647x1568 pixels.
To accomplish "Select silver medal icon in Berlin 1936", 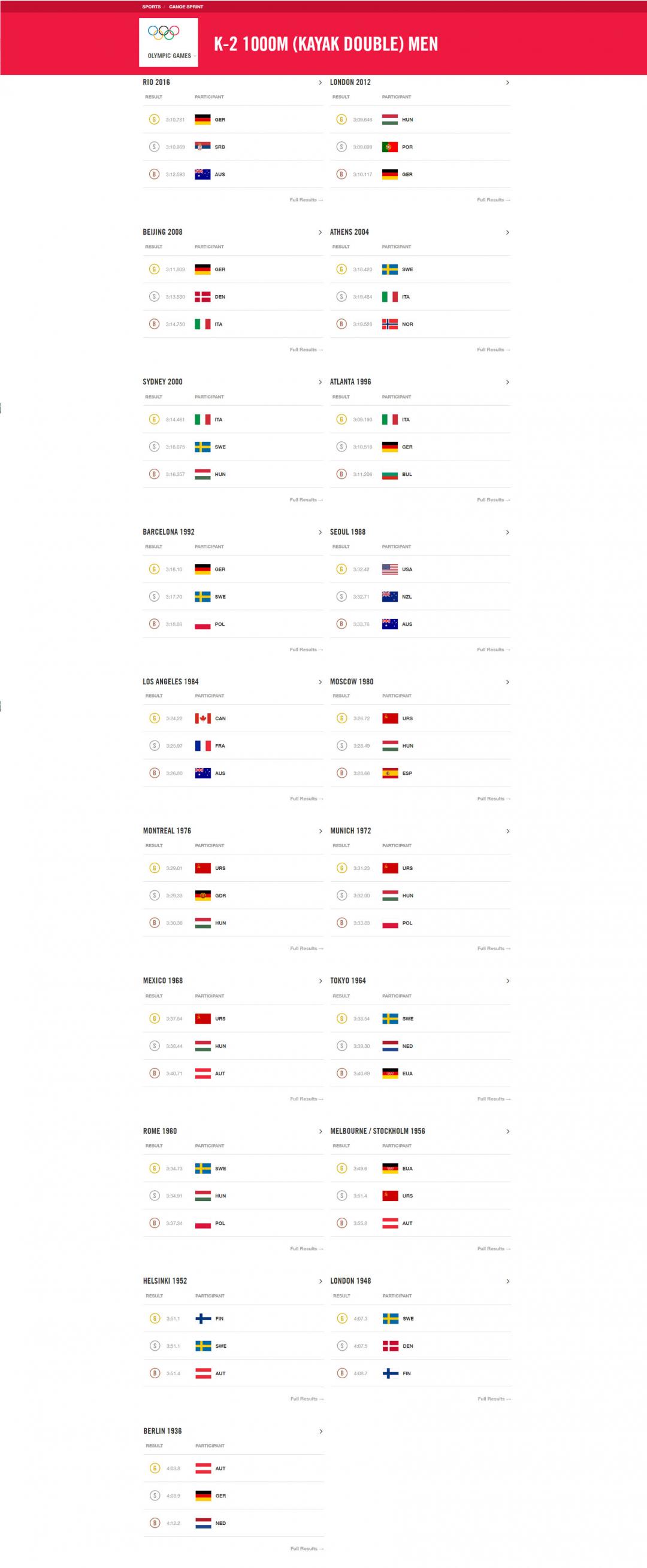I will tap(155, 1496).
